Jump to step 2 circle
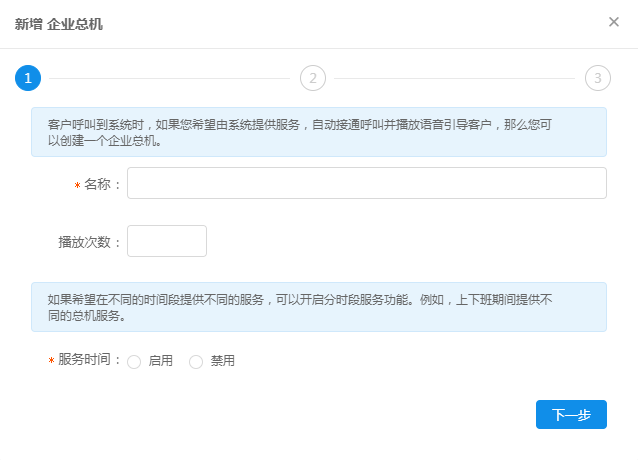Screen dimensions: 638x460 pyautogui.click(x=313, y=78)
